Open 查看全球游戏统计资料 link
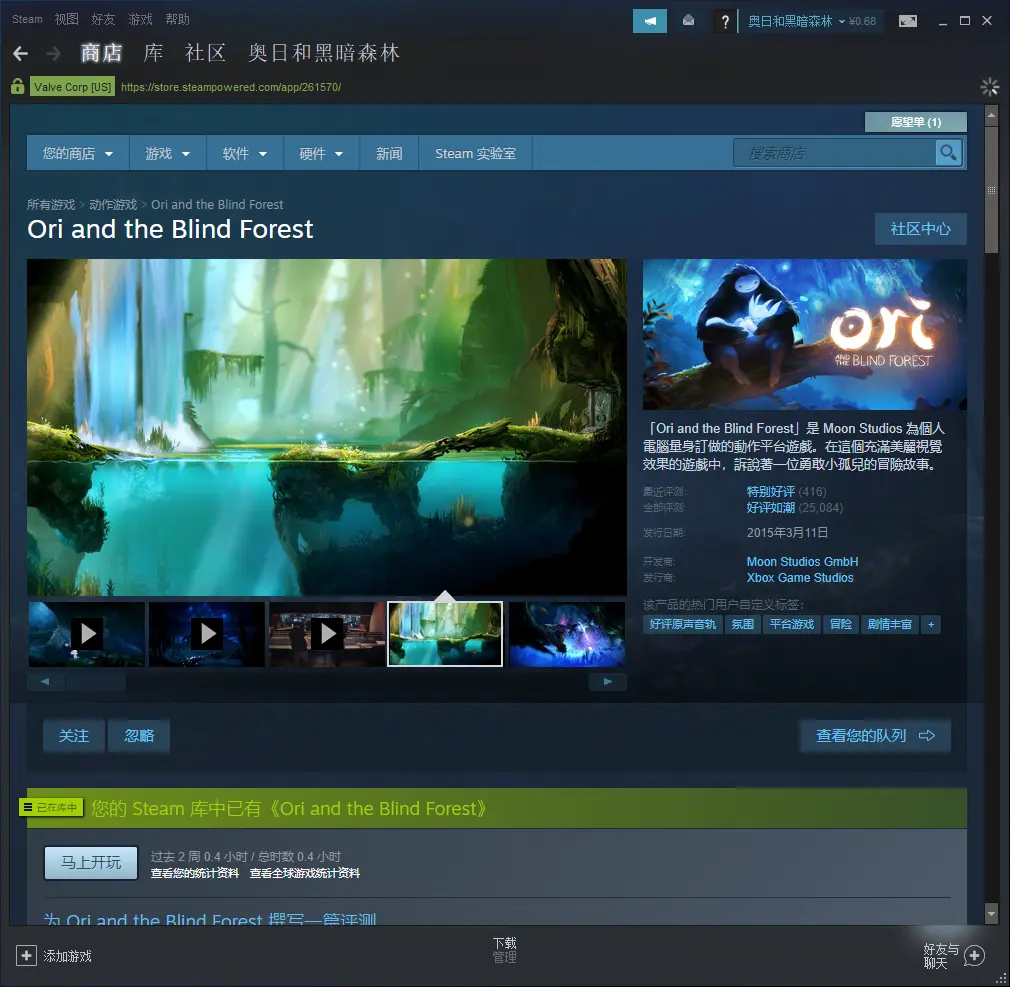This screenshot has height=987, width=1010. coord(305,874)
